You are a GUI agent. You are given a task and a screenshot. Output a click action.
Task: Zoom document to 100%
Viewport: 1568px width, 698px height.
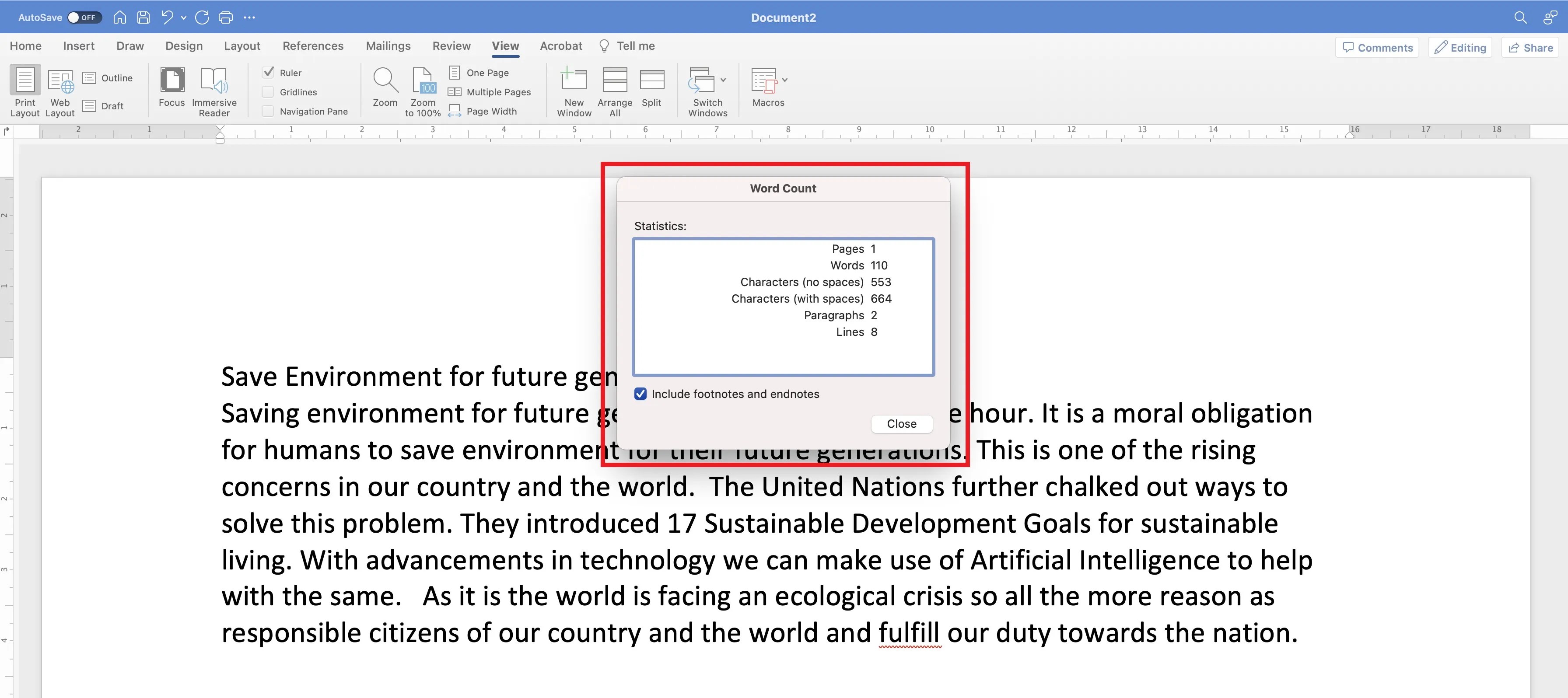pos(423,90)
